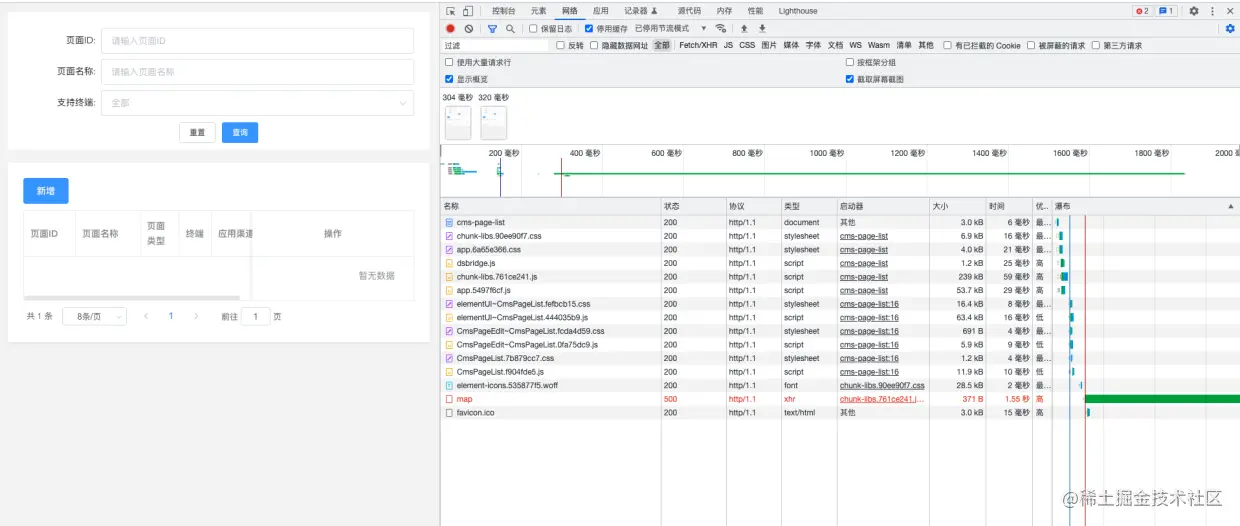Viewport: 1240px width, 526px height.
Task: Import HAR file upload arrow
Action: tap(744, 29)
